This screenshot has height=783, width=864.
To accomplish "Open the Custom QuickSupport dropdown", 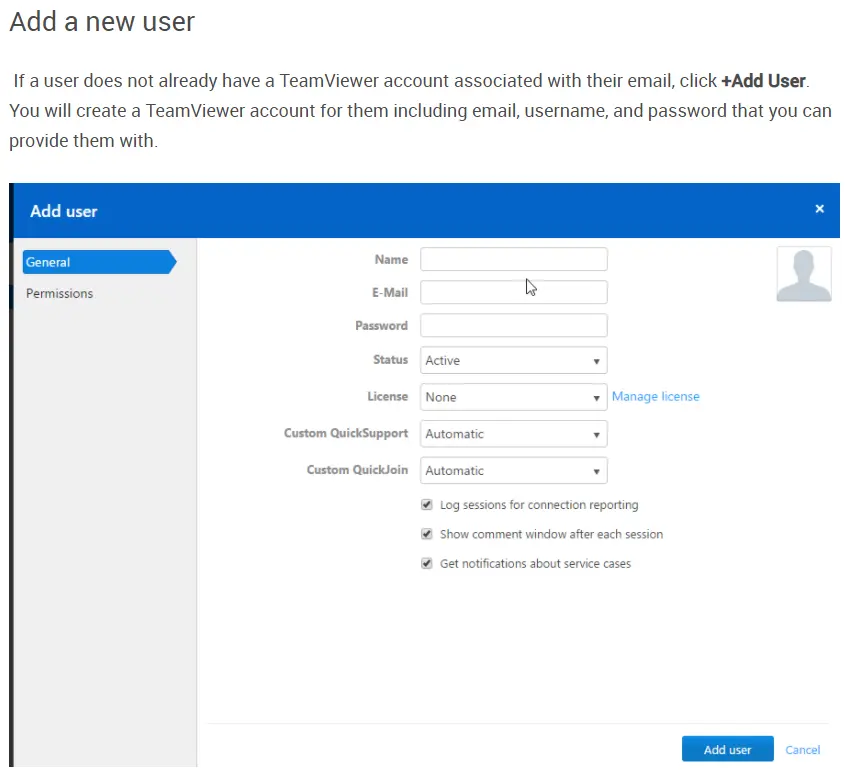I will (514, 434).
